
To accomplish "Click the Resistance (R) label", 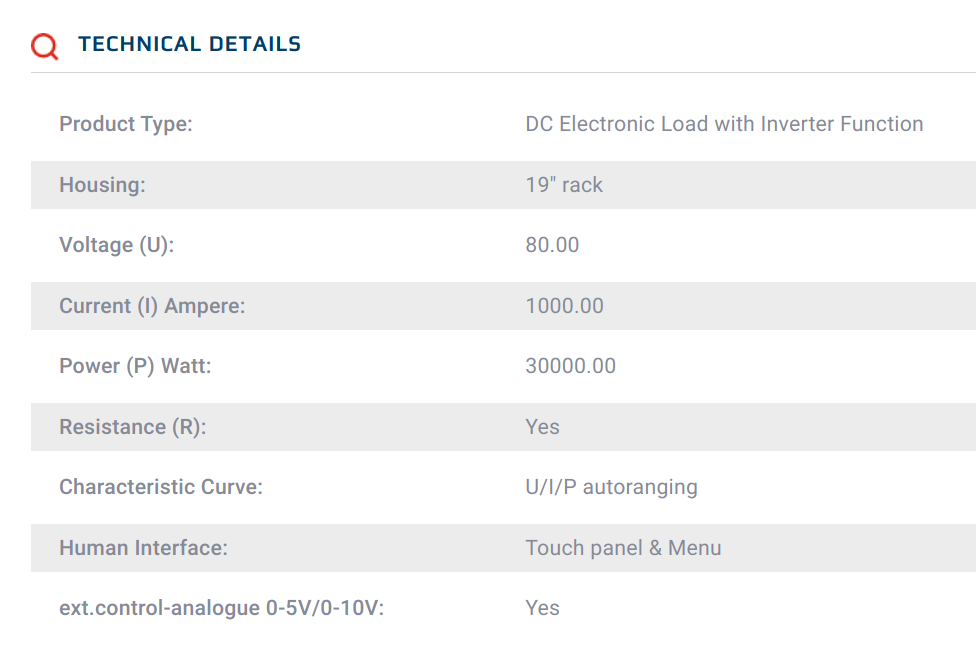I will [x=133, y=427].
